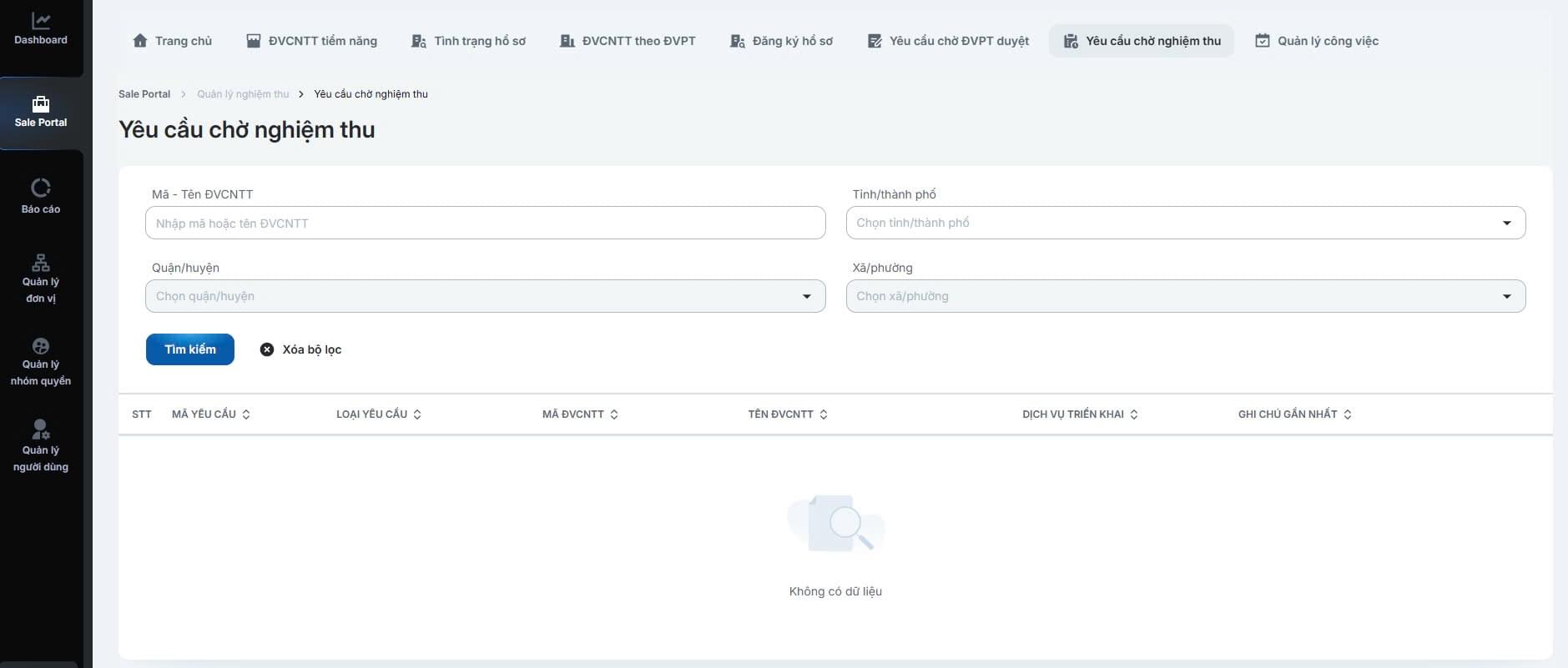Go to Quản lý người dùng icon
This screenshot has height=668, width=1568.
coord(40,429)
